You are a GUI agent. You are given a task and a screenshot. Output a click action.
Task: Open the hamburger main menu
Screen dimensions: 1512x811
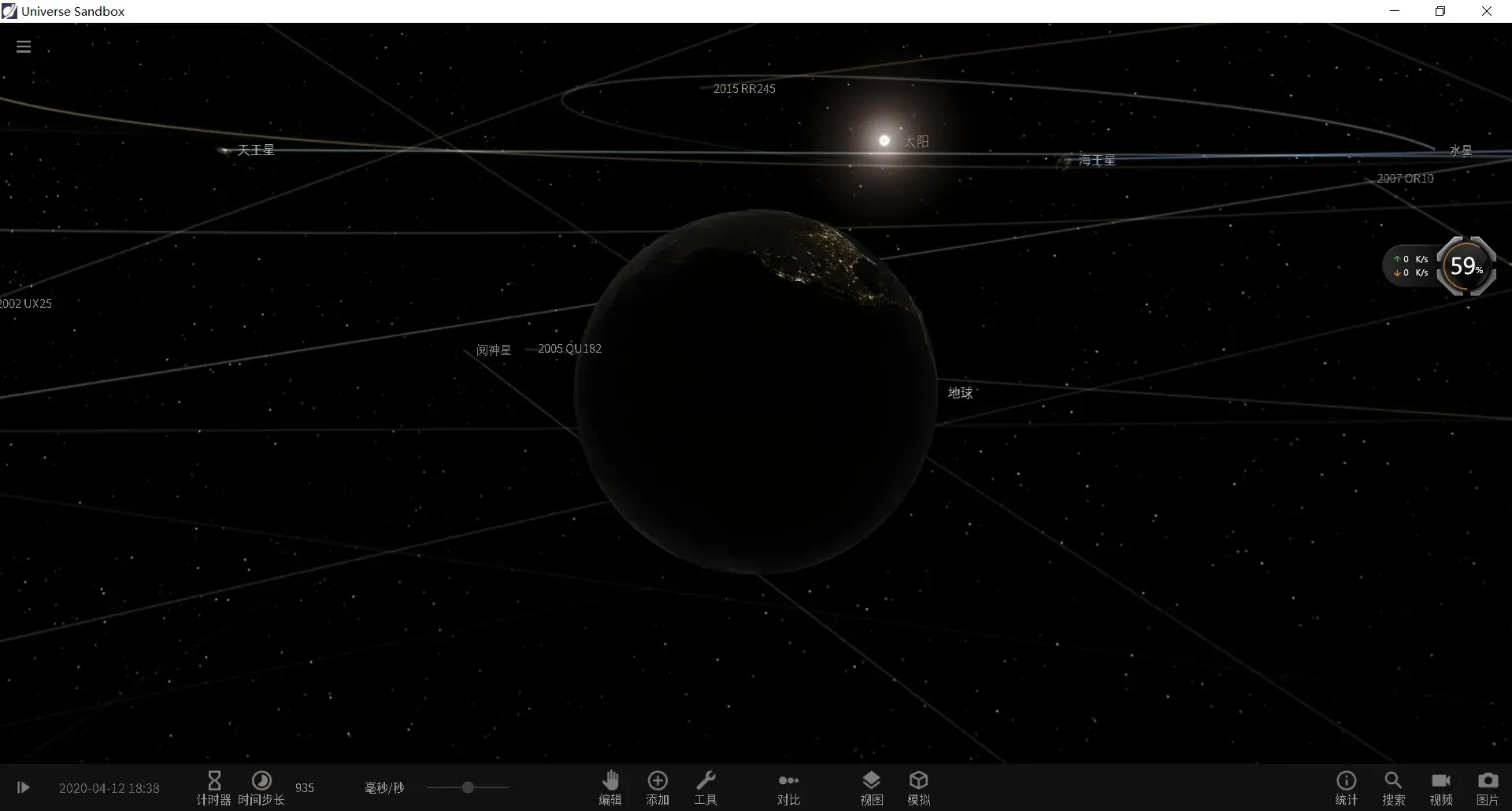coord(24,47)
